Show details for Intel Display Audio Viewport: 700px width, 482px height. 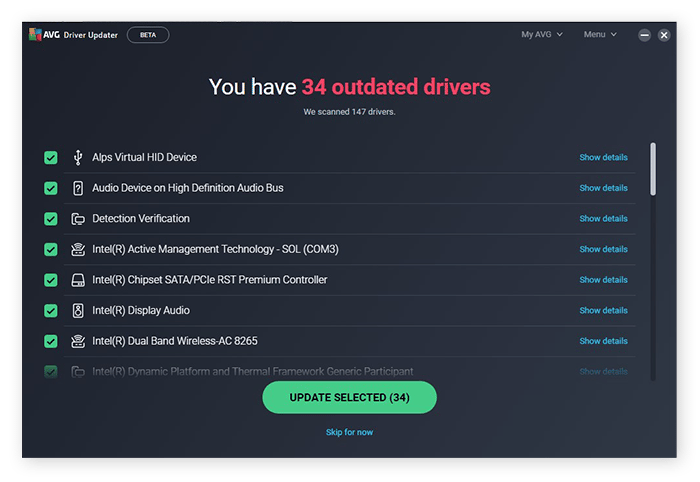[x=604, y=311]
